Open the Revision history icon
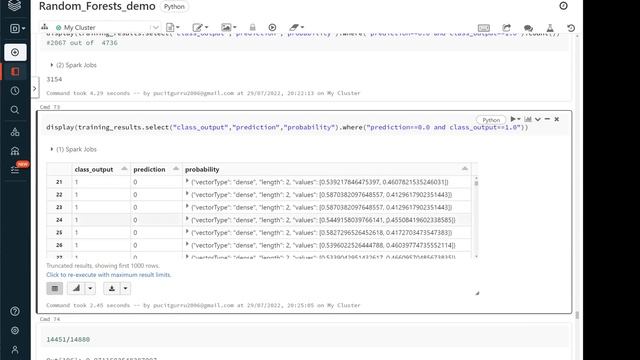This screenshot has height=360, width=640. coord(571,28)
